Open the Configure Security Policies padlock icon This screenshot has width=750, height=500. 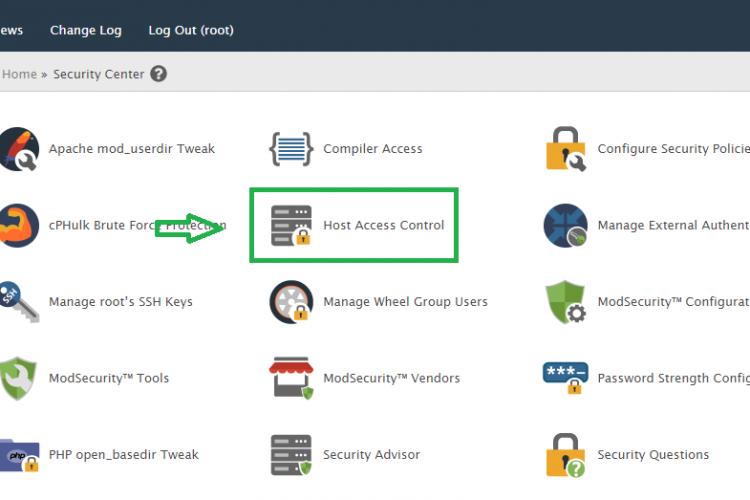(x=565, y=149)
